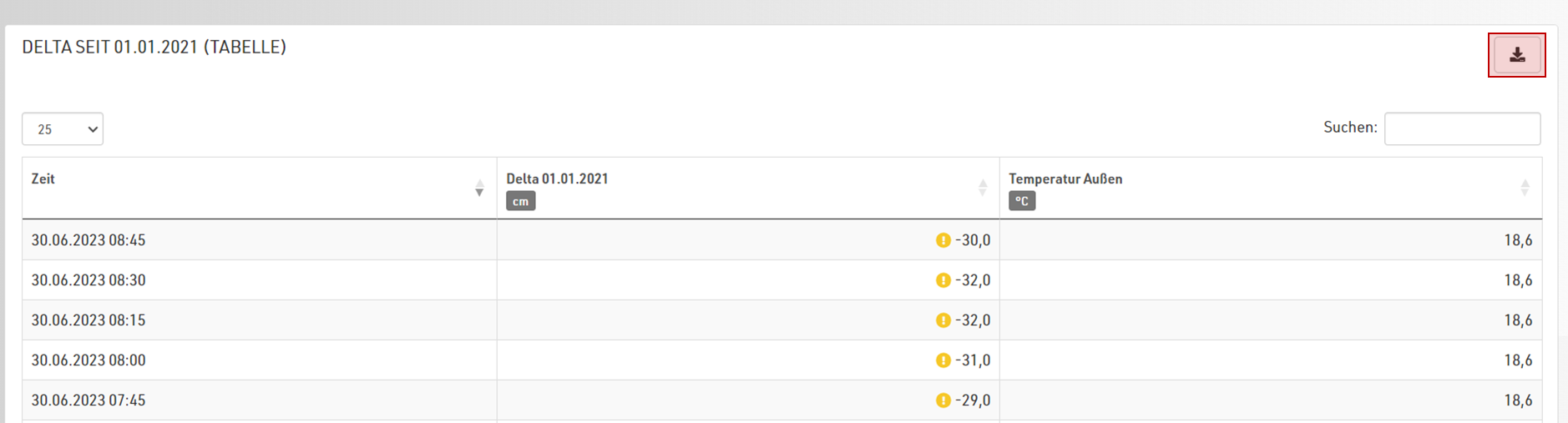Click the cm unit badge

click(x=521, y=201)
